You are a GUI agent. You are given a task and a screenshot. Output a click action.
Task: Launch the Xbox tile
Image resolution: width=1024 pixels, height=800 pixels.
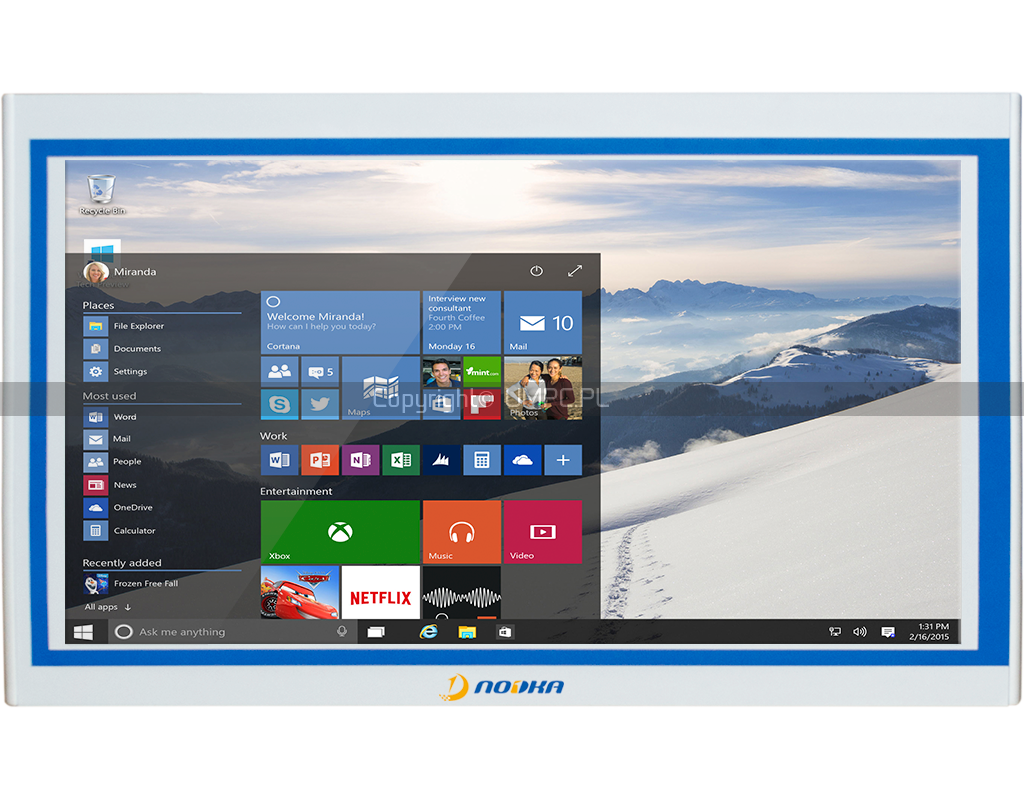[x=340, y=532]
